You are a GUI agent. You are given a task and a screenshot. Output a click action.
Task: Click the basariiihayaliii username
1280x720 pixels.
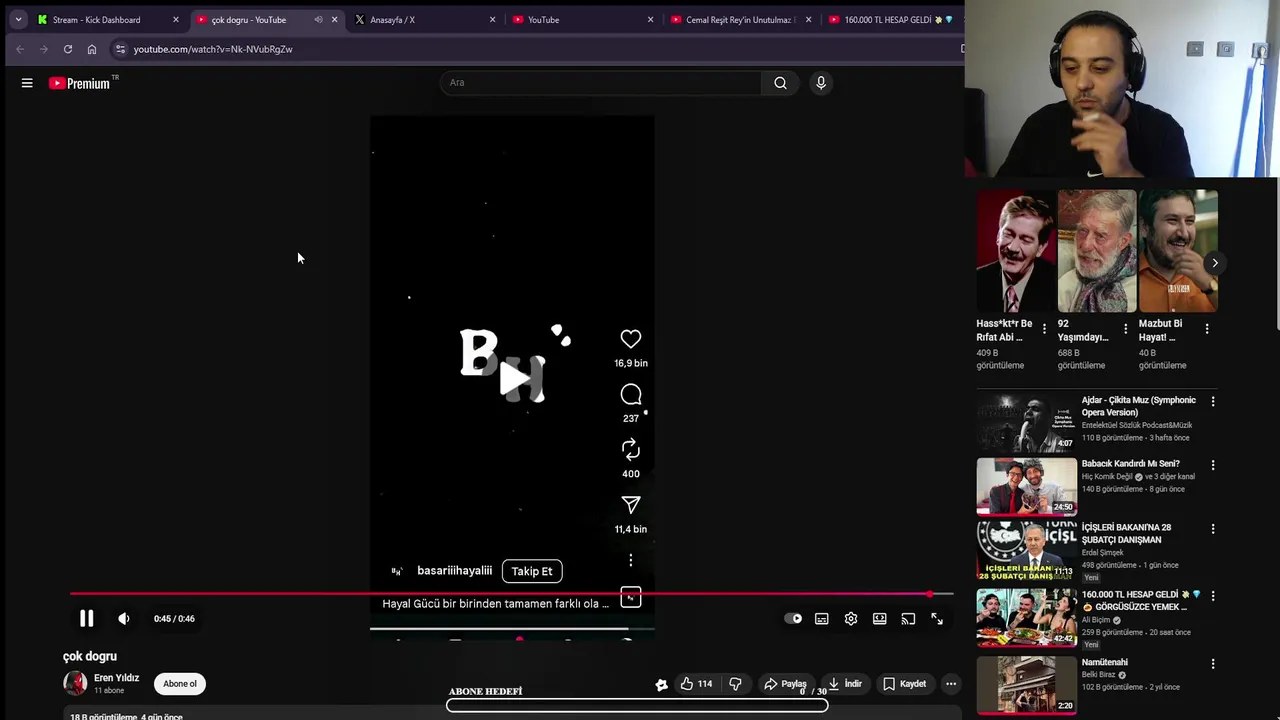click(454, 571)
